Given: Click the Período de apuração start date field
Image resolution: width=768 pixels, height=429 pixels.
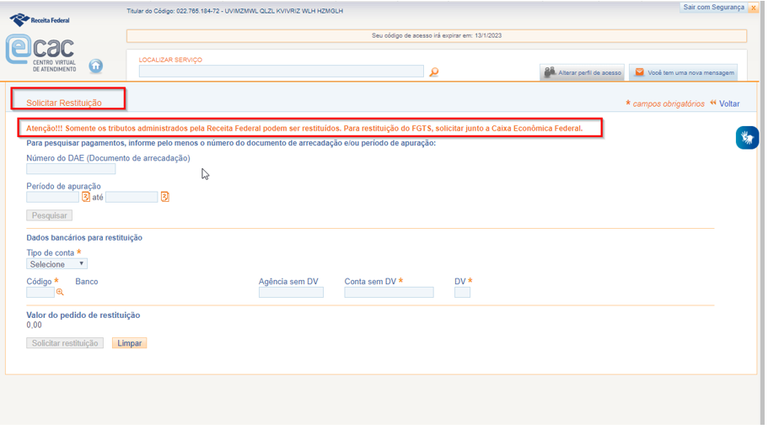Looking at the screenshot, I should (52, 197).
